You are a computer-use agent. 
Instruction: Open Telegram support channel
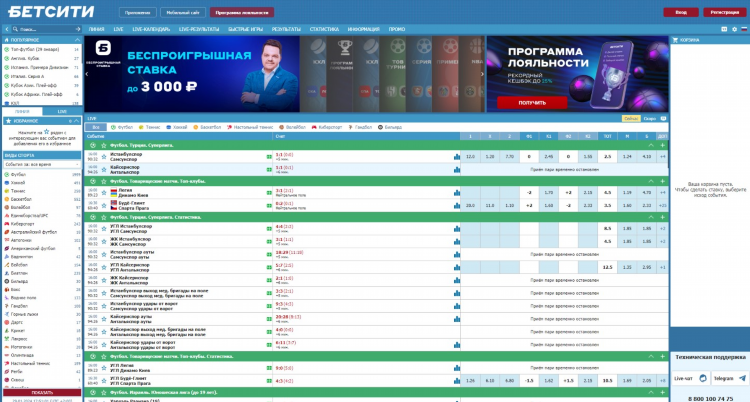click(730, 379)
